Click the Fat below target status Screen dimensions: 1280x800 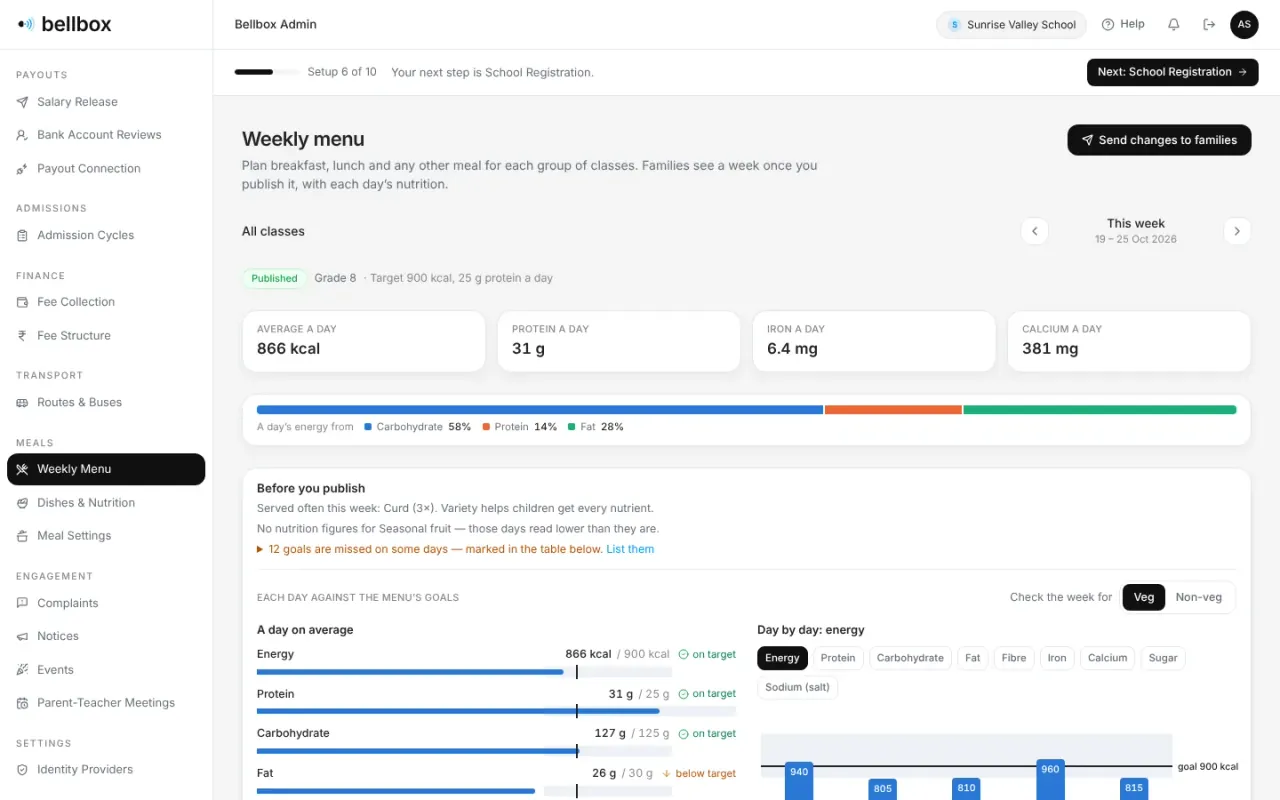(699, 773)
